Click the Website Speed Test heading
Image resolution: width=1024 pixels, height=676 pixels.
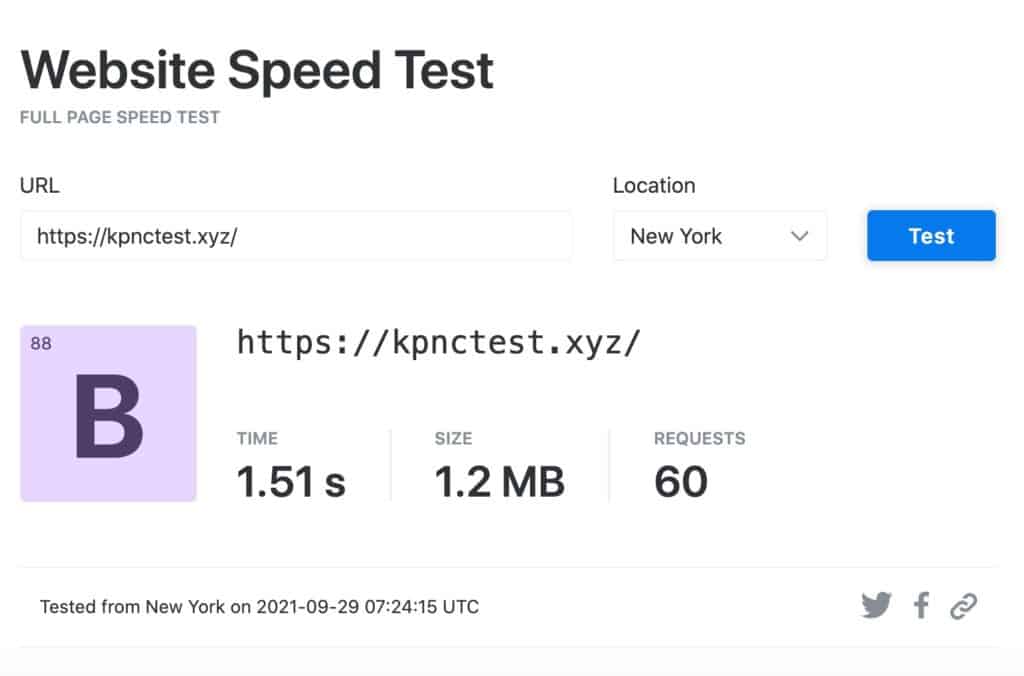[x=257, y=69]
